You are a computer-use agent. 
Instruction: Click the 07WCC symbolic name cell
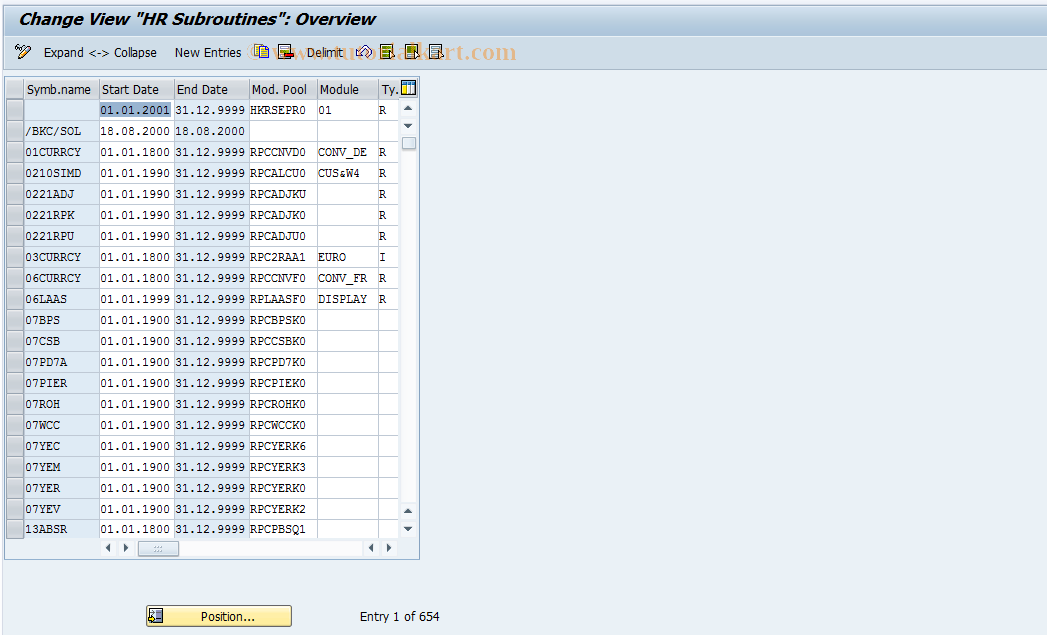pos(61,425)
